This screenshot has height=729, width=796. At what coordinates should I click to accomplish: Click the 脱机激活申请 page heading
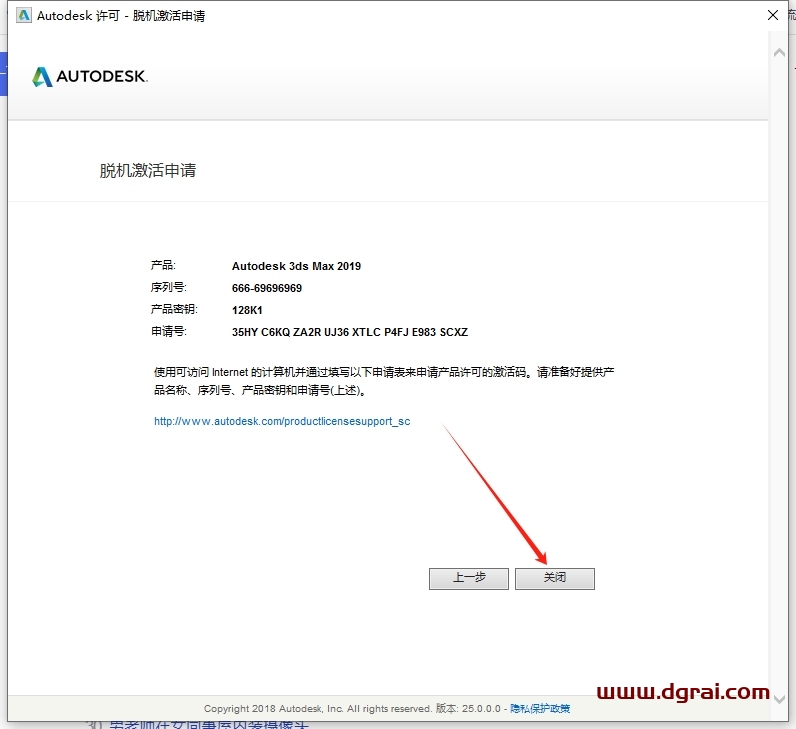point(147,170)
